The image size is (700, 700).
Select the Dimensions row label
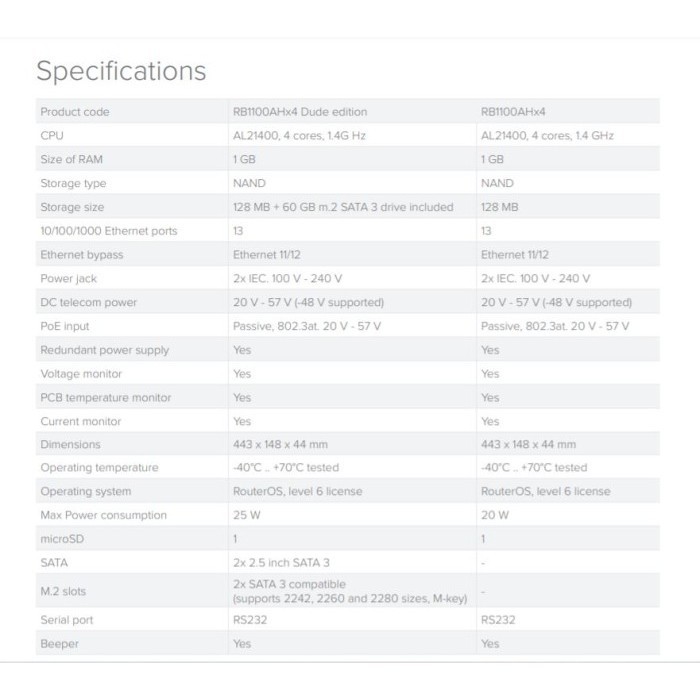click(x=70, y=444)
